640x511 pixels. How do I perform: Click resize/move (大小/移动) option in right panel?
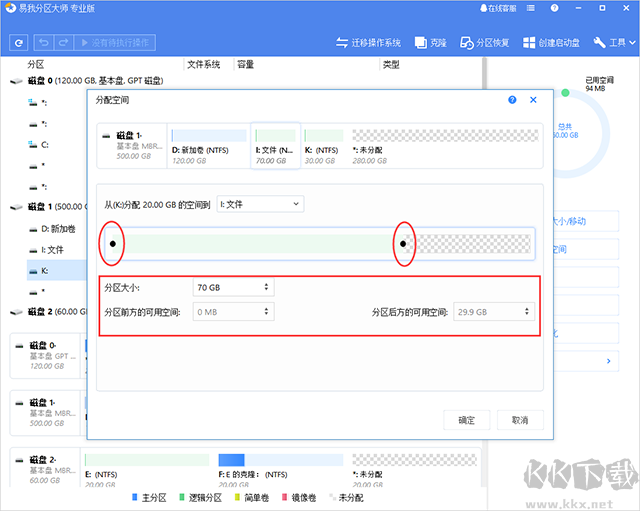(586, 221)
